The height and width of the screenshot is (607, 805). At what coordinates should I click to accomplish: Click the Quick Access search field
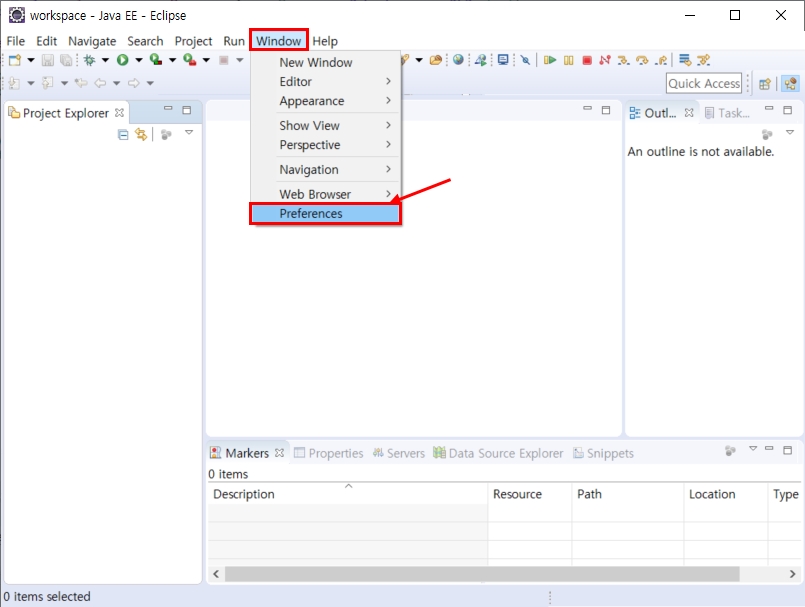click(x=704, y=83)
